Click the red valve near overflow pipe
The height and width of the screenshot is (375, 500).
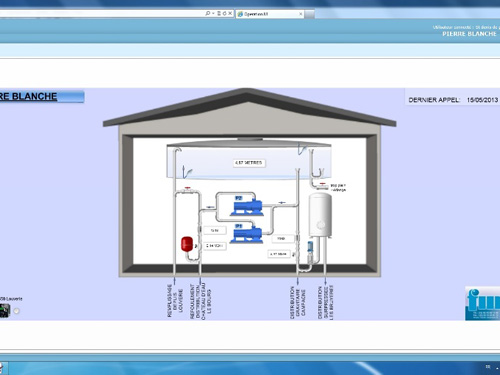pos(323,185)
